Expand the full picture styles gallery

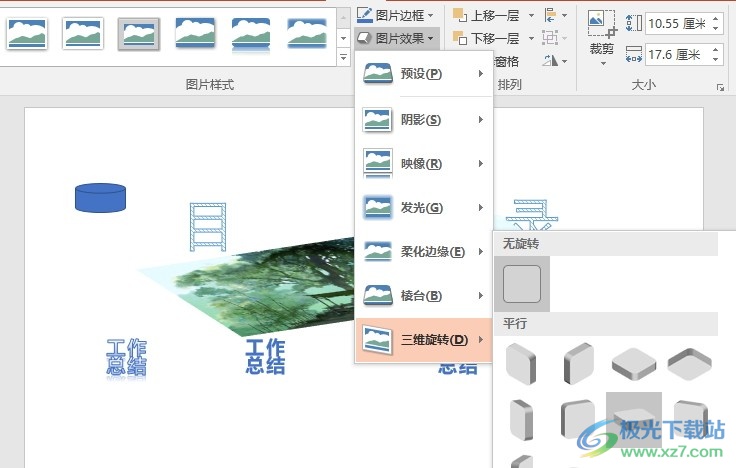tap(344, 57)
